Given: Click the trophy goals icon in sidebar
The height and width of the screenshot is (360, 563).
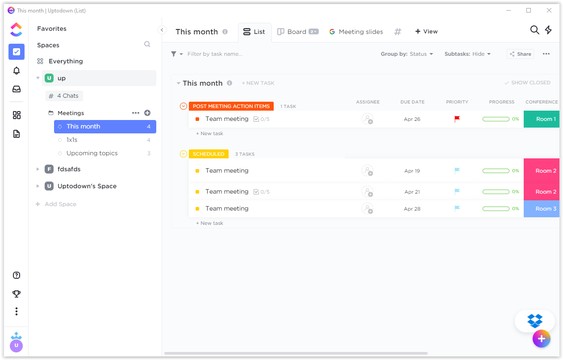Looking at the screenshot, I should tap(17, 294).
